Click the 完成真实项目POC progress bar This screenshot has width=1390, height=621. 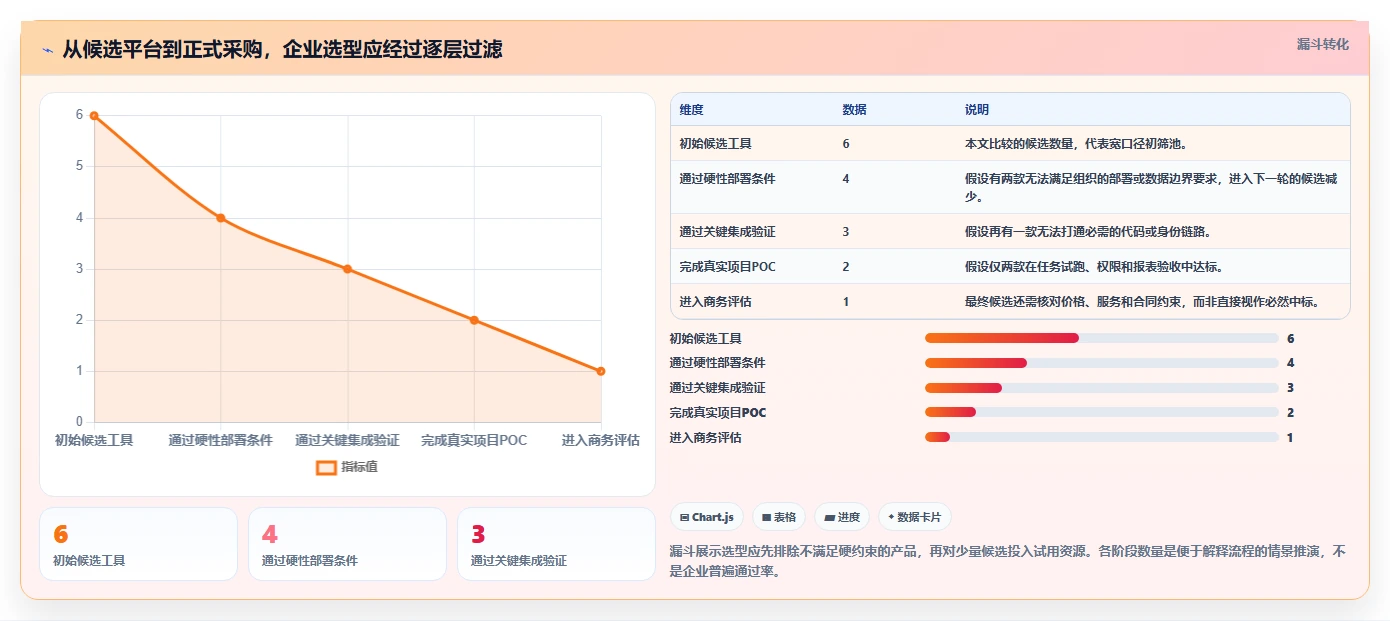coord(1101,412)
